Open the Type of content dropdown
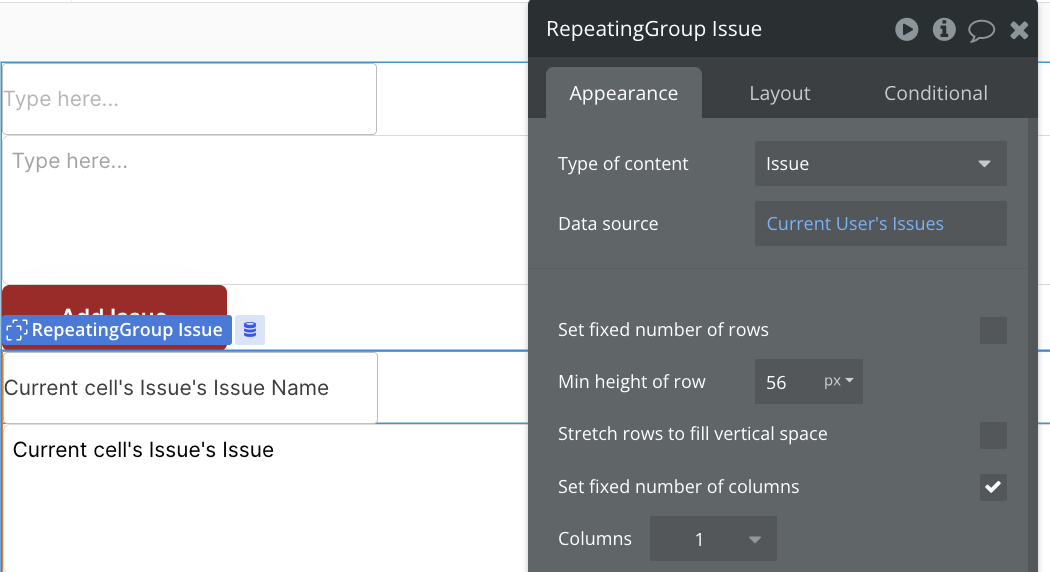Viewport: 1050px width, 572px height. click(x=881, y=163)
